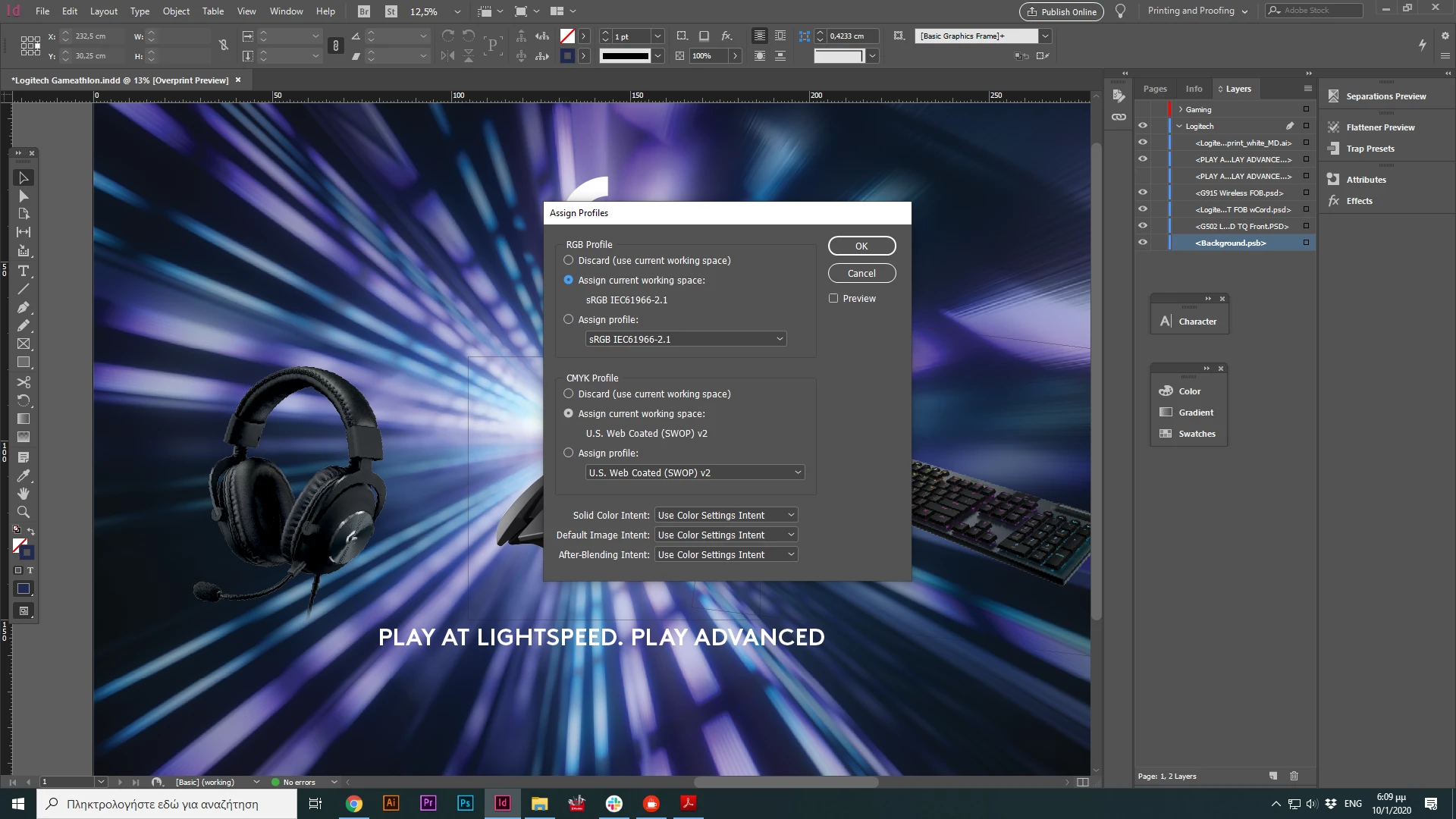Select the Hand tool
1456x819 pixels.
click(24, 494)
